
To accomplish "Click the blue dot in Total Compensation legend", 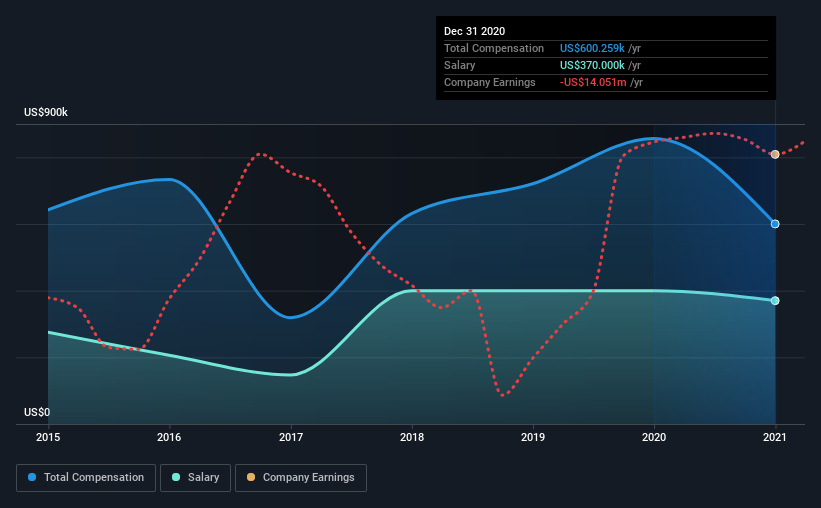I will click(x=32, y=477).
